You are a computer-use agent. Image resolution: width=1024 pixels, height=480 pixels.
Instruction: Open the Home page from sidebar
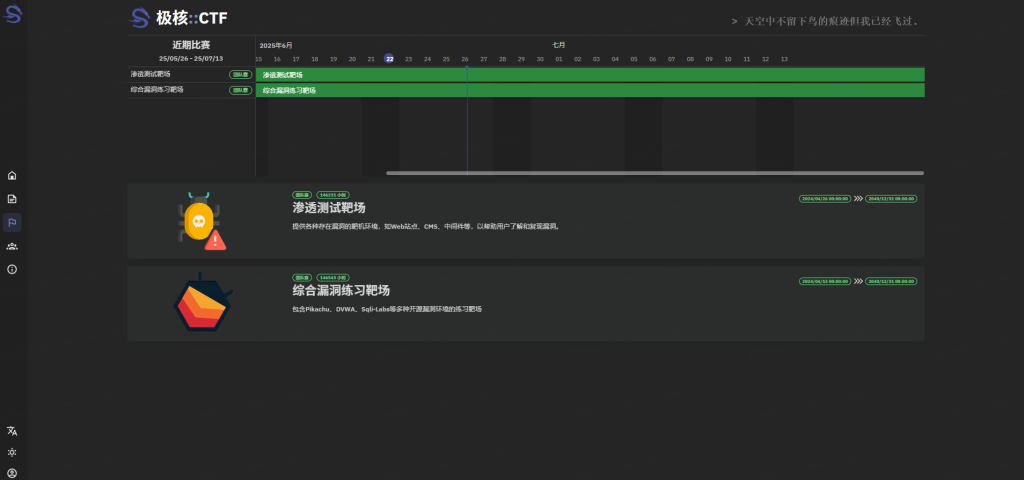pyautogui.click(x=12, y=175)
